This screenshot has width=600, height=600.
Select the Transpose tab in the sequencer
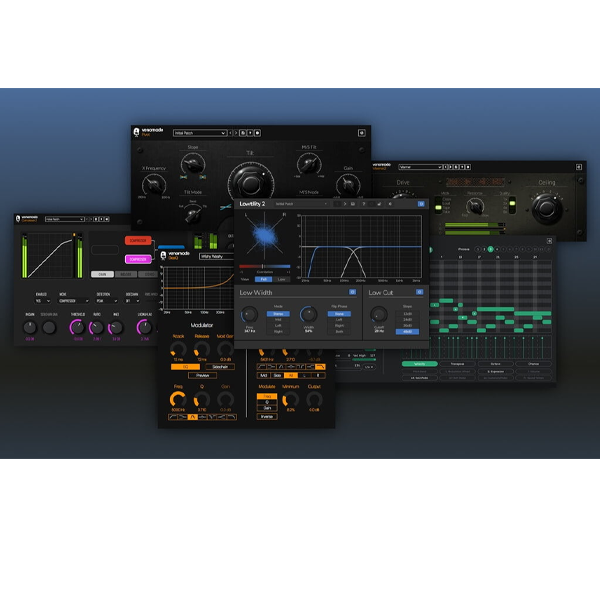coord(457,364)
